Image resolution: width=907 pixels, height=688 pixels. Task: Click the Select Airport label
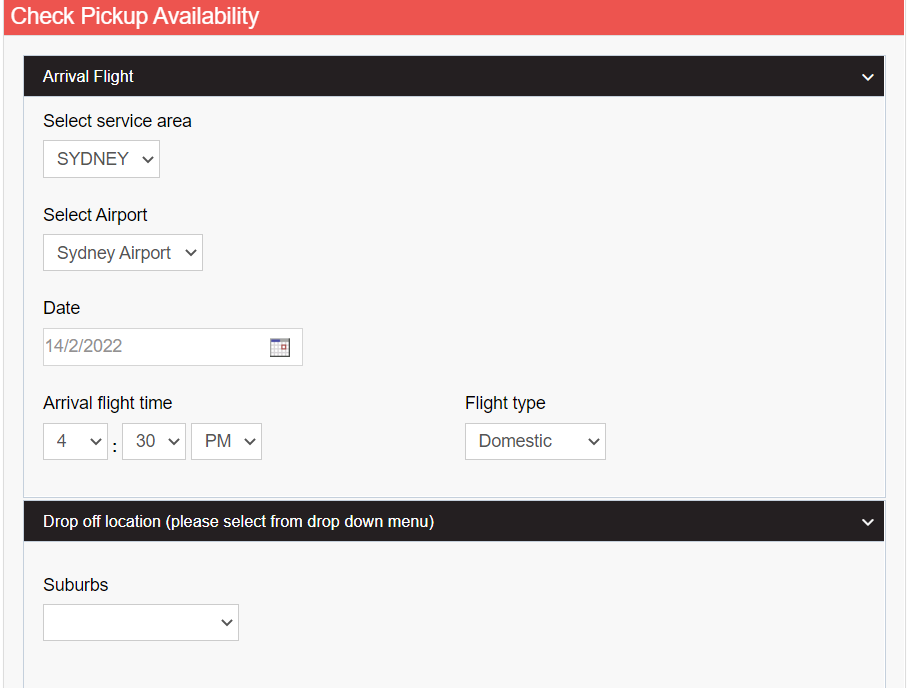coord(95,215)
